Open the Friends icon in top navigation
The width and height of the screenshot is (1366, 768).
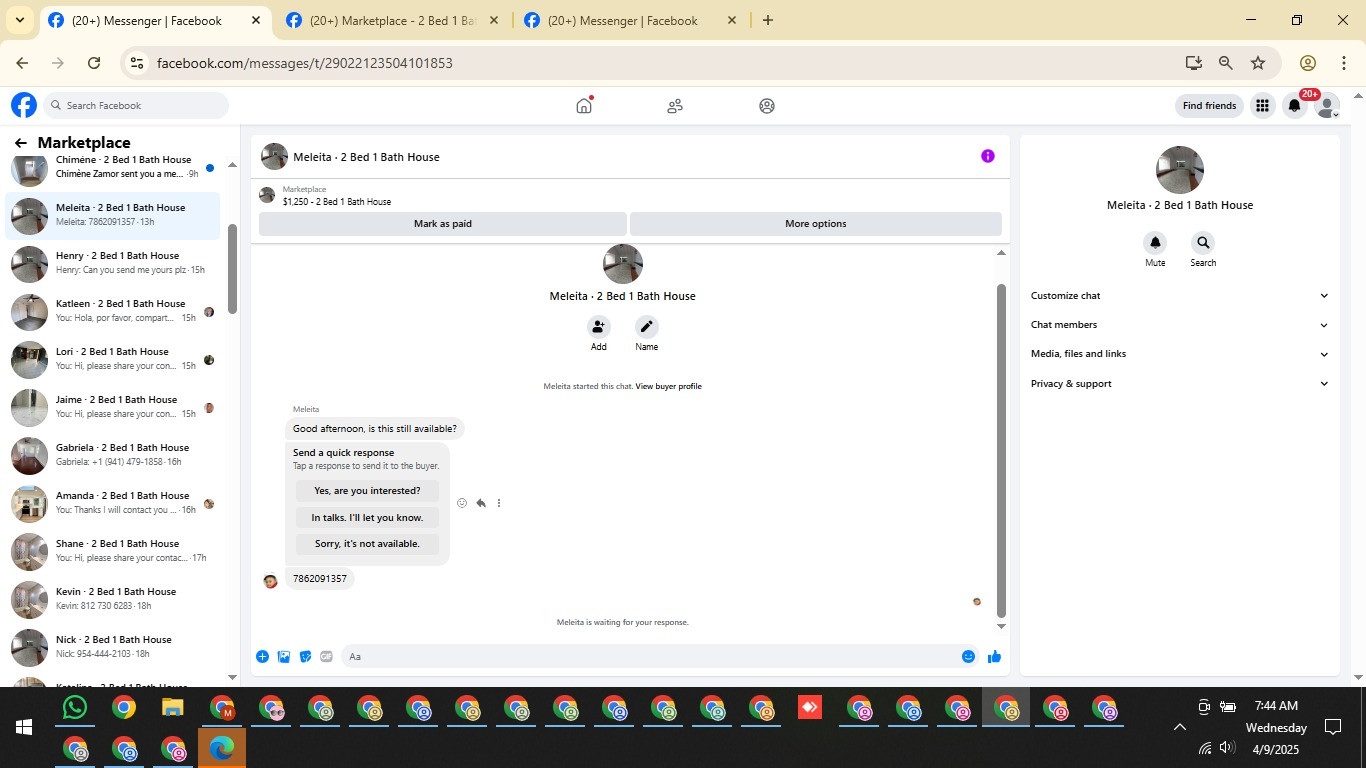(675, 105)
